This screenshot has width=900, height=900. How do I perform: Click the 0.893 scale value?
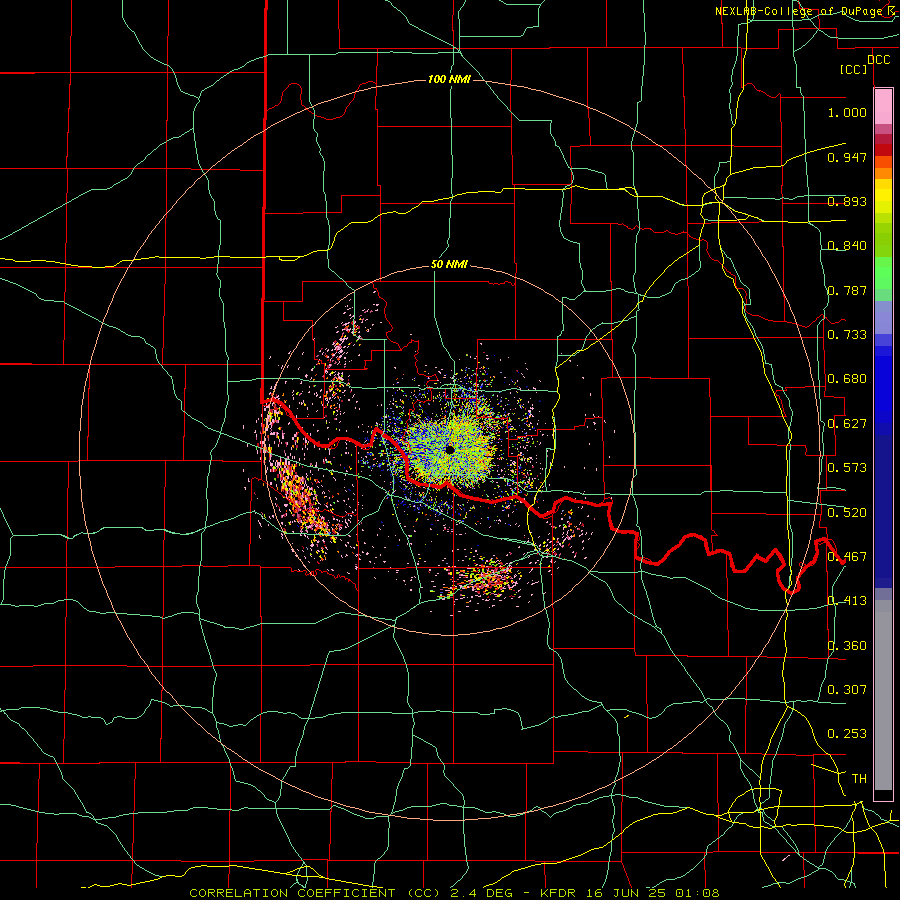coord(847,201)
